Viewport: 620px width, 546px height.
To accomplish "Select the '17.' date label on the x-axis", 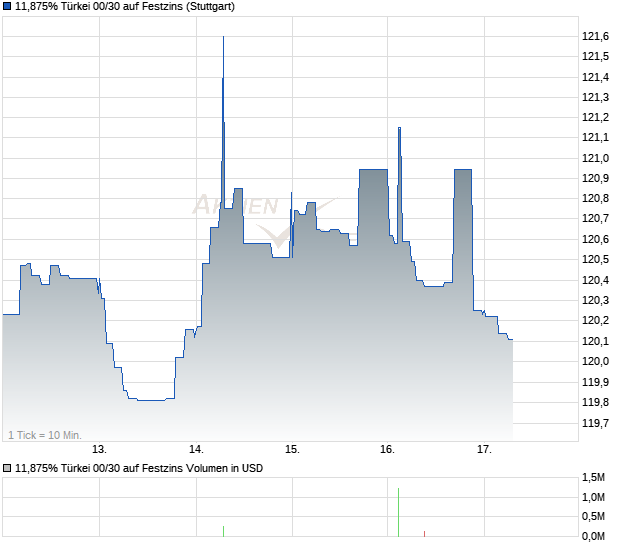I will (484, 450).
